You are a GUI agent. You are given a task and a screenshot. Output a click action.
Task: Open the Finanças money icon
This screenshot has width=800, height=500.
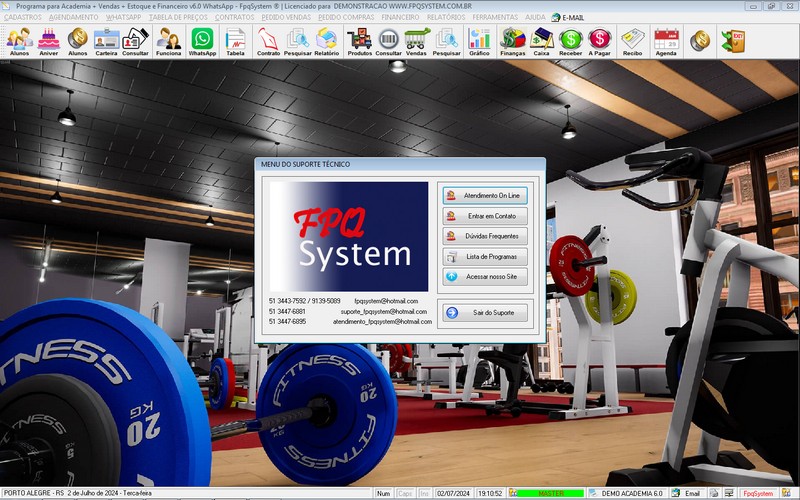(513, 41)
